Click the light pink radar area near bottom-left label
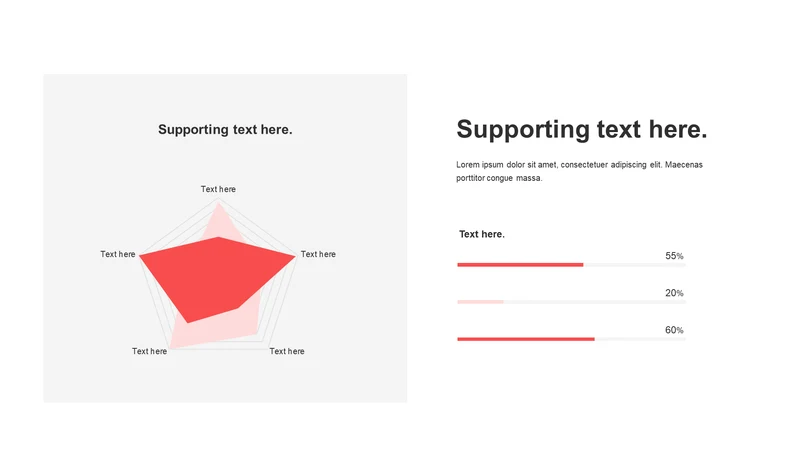 178,335
